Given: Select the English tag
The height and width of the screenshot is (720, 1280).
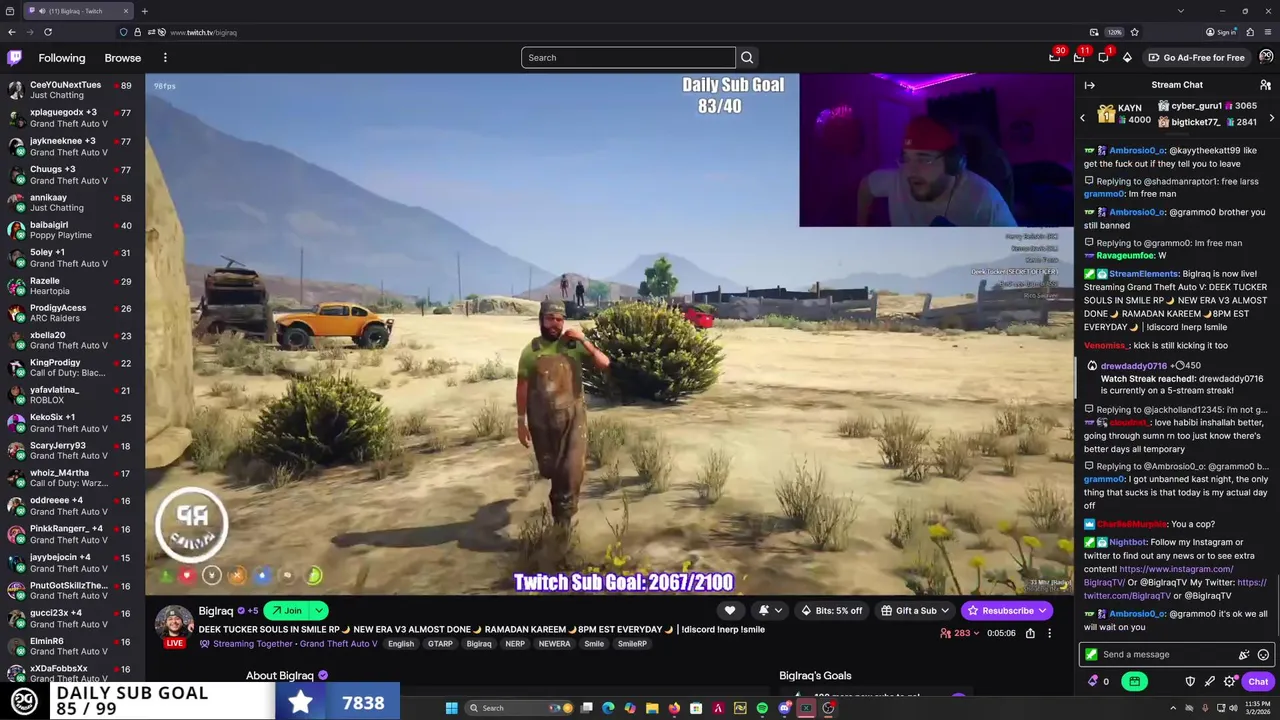Looking at the screenshot, I should tap(401, 644).
